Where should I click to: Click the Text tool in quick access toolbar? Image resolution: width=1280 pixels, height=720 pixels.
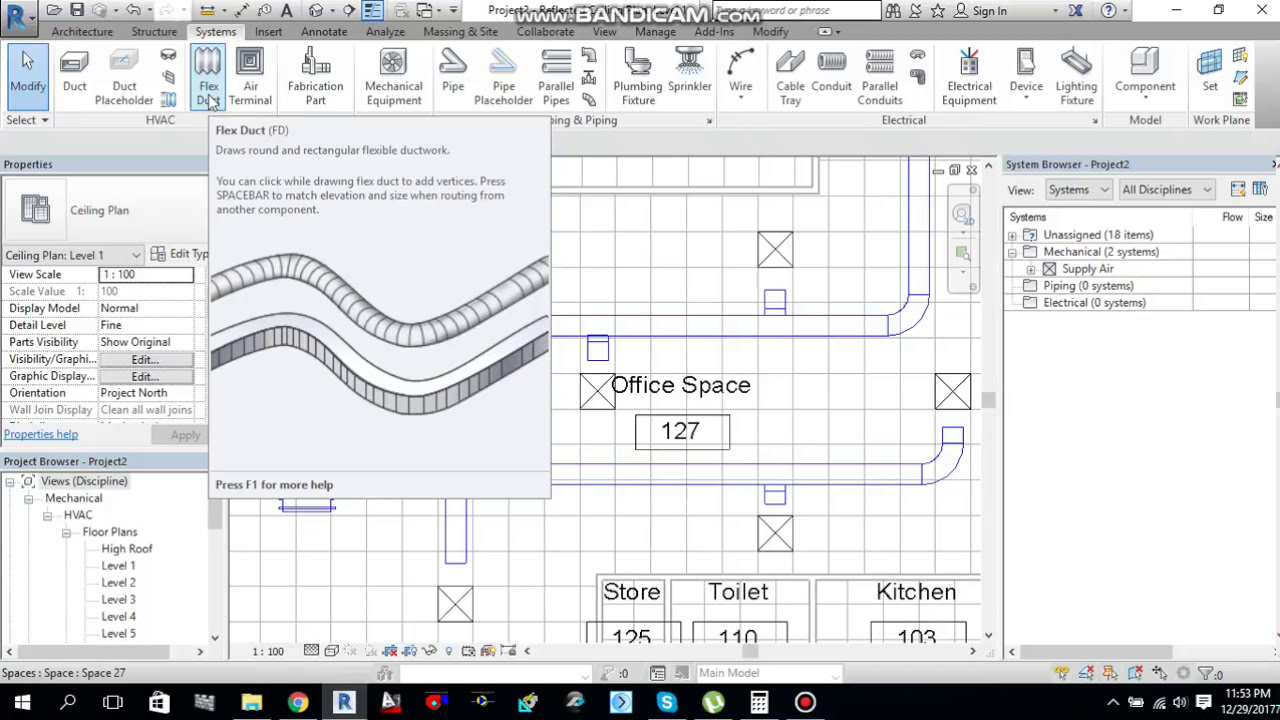click(287, 10)
